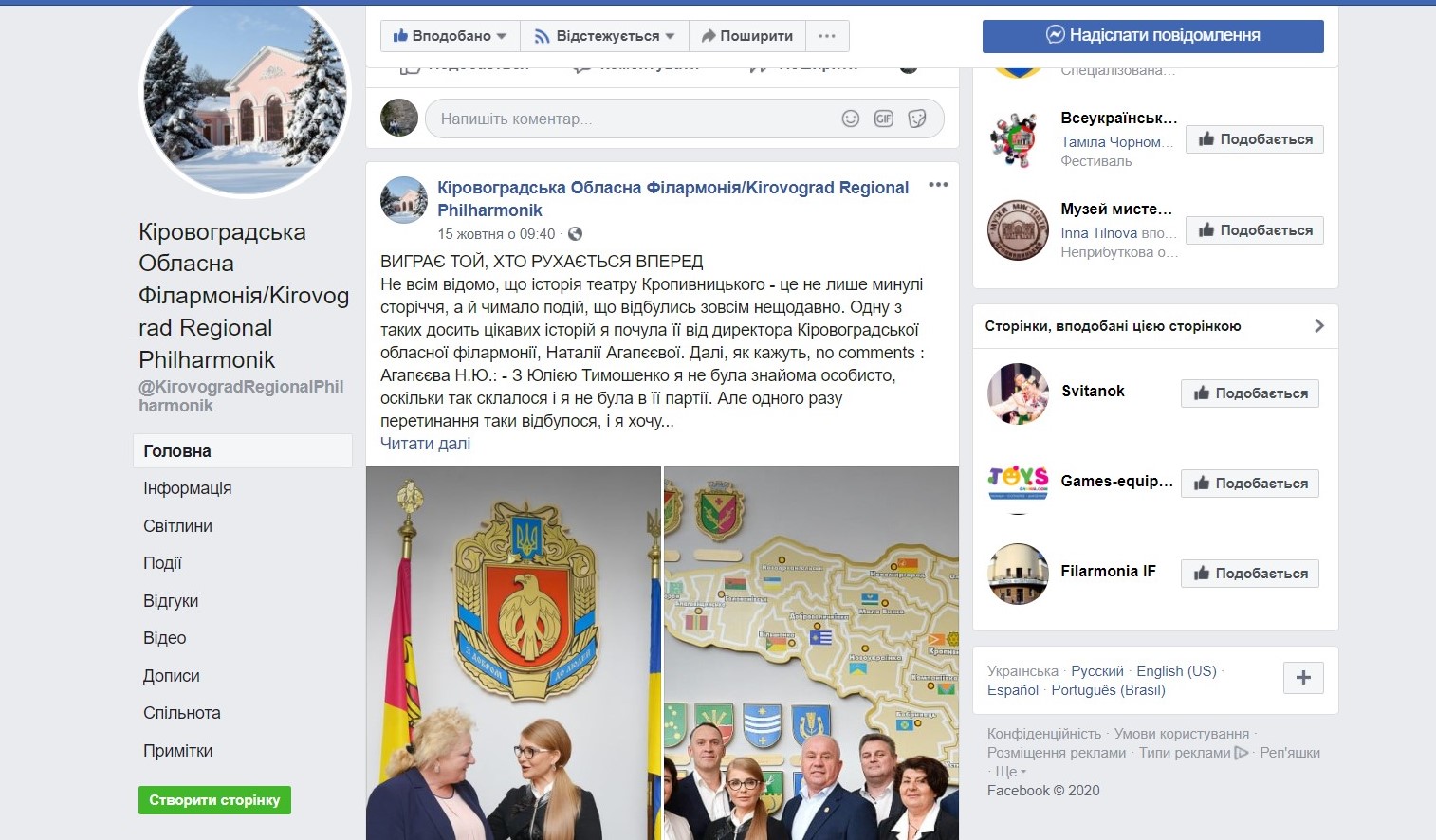This screenshot has width=1436, height=840.
Task: Open the Вподобано dropdown
Action: pos(451,36)
